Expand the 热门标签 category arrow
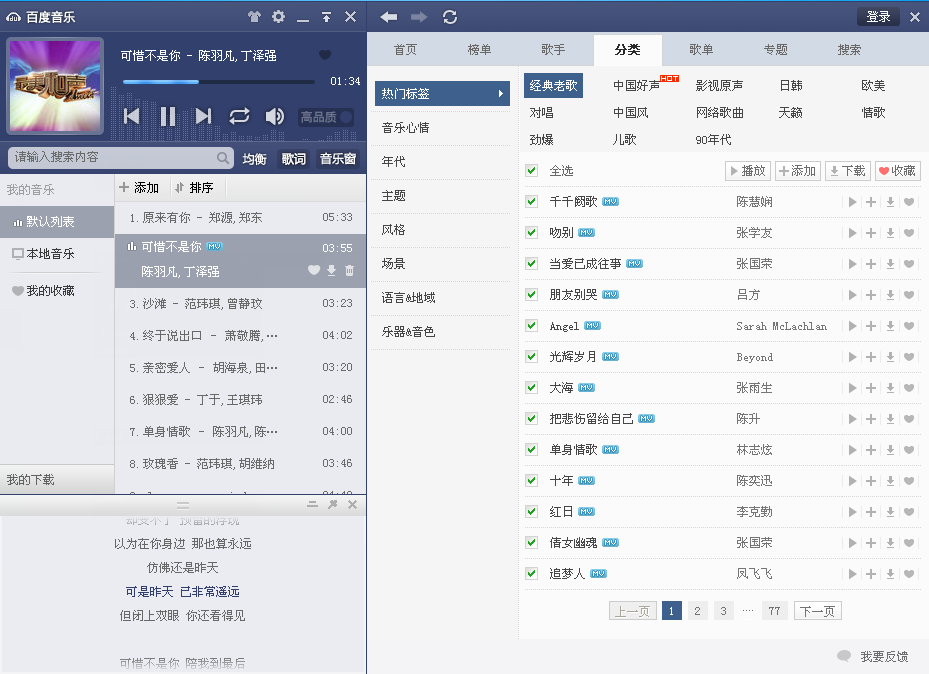The height and width of the screenshot is (674, 929). point(501,94)
